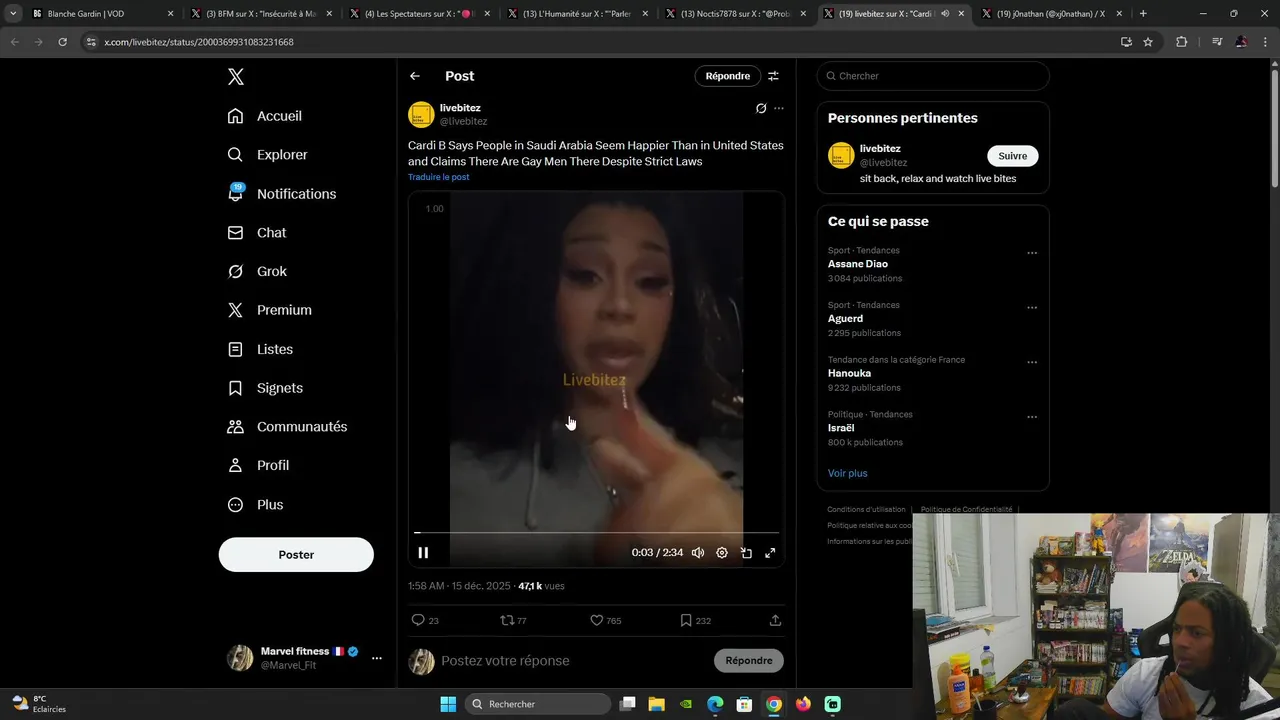The width and height of the screenshot is (1280, 720).
Task: Click the X logo in the sidebar
Action: (x=235, y=77)
